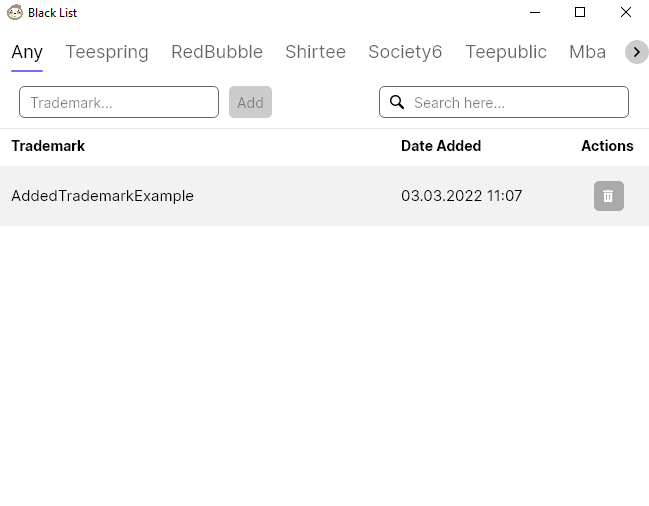Select the Mba tab
This screenshot has width=649, height=506.
pyautogui.click(x=587, y=52)
